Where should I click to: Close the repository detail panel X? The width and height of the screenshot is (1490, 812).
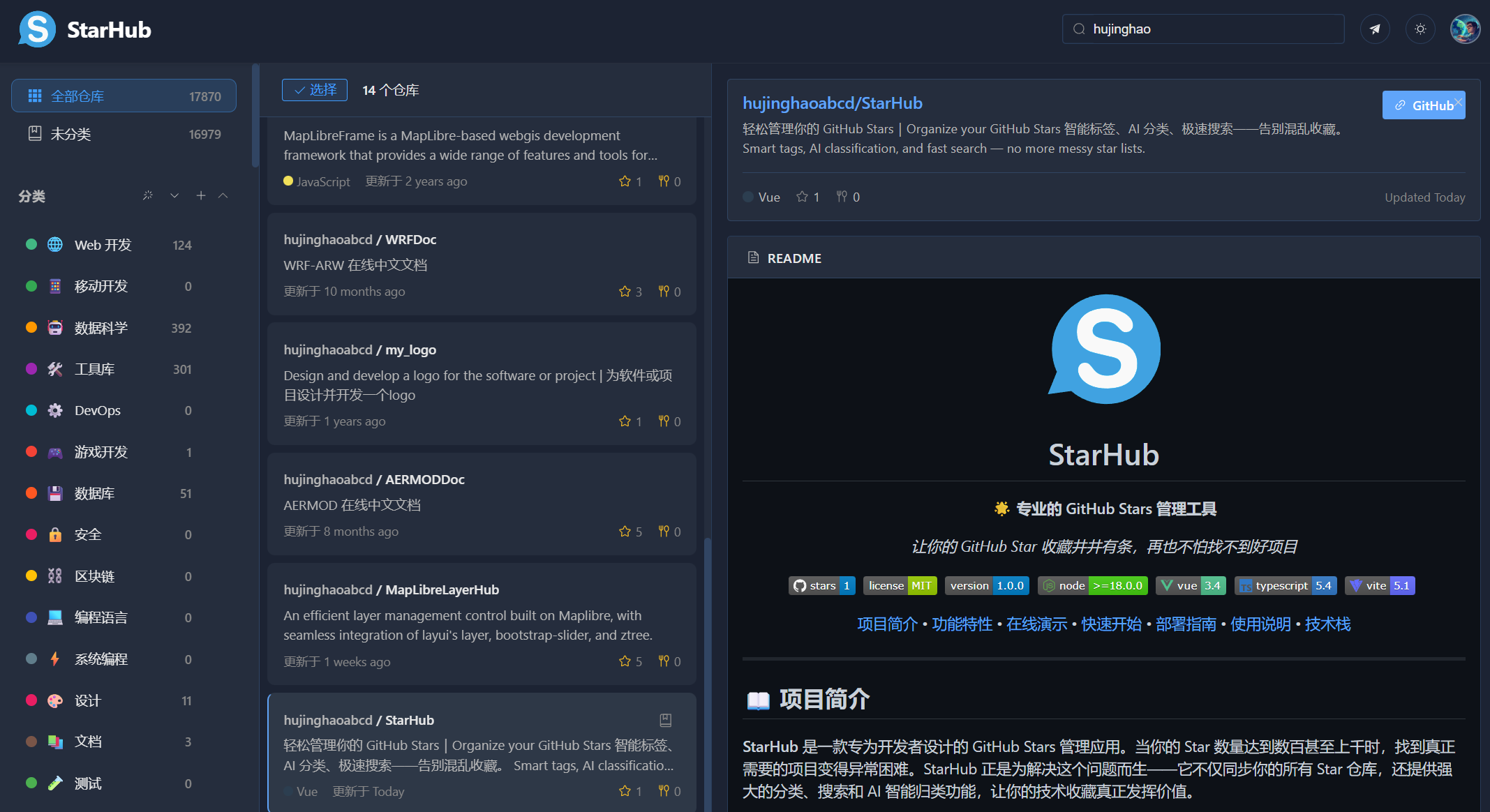[1458, 102]
